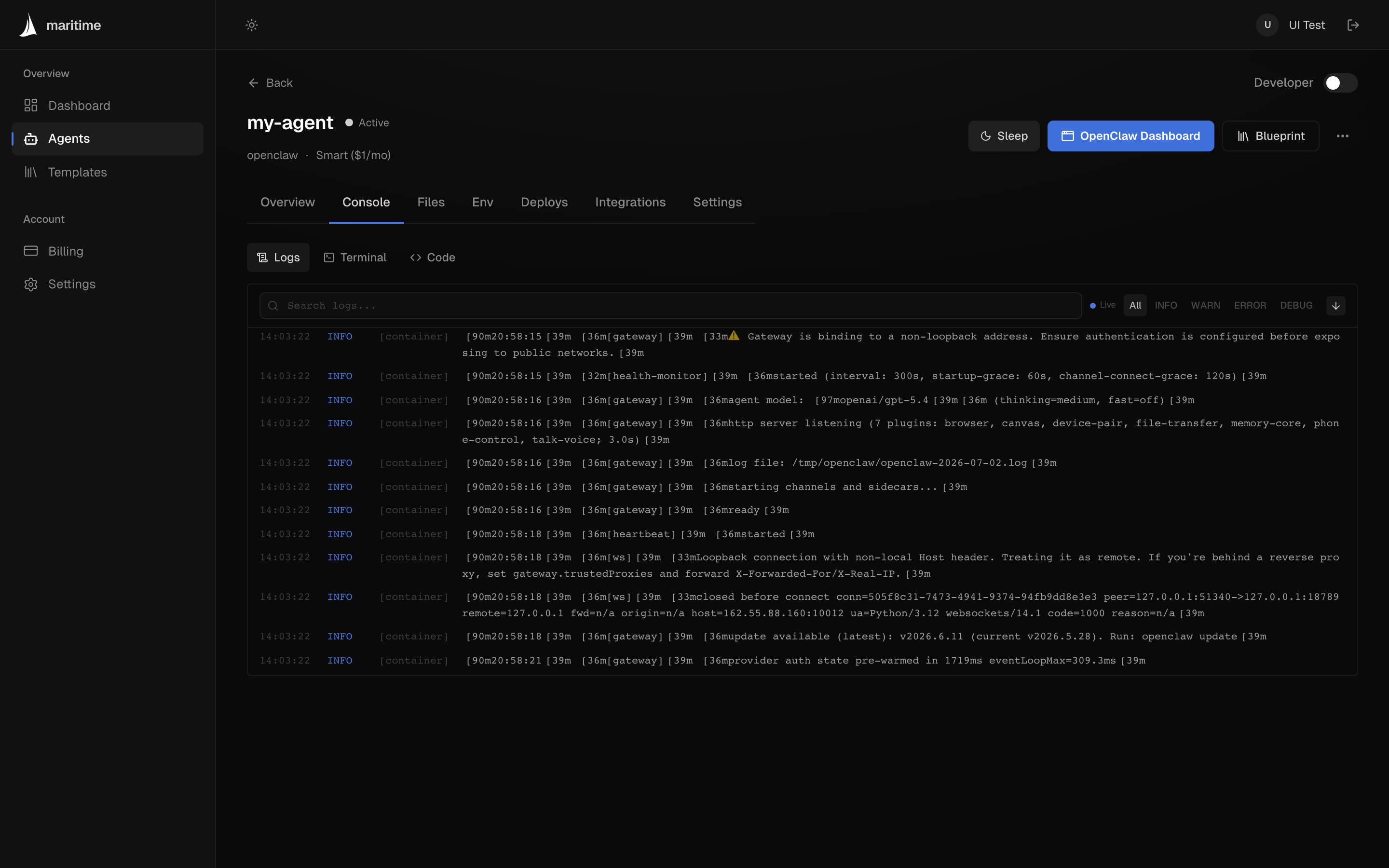The image size is (1389, 868).
Task: Open account Settings in the sidebar
Action: [108, 284]
